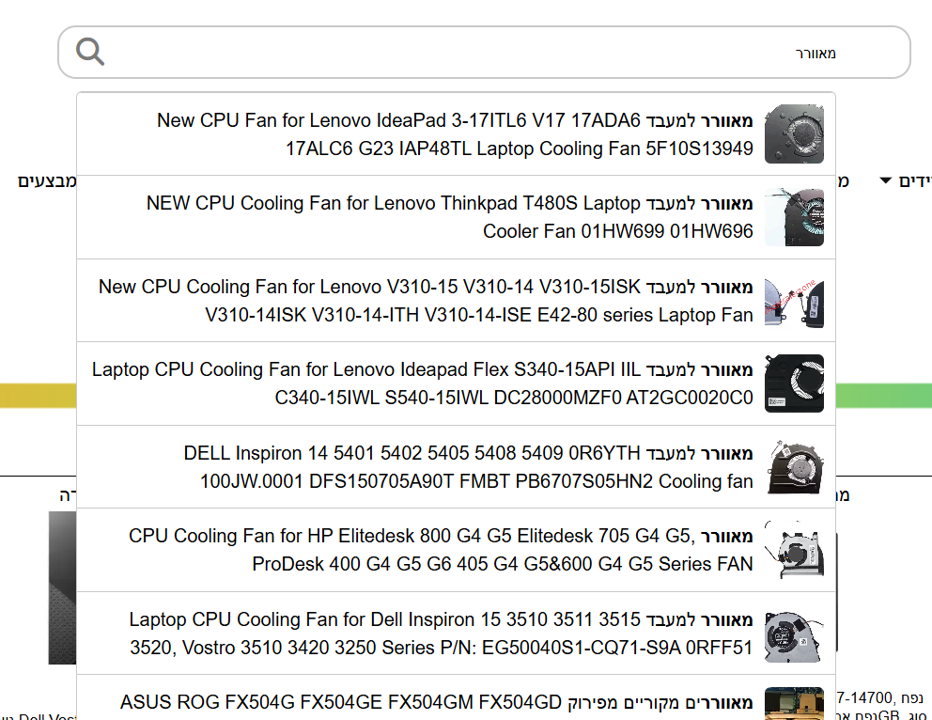Open the HP Elitedesk 800 G4 fan suggestion
Viewport: 932px width, 720px height.
click(x=456, y=550)
